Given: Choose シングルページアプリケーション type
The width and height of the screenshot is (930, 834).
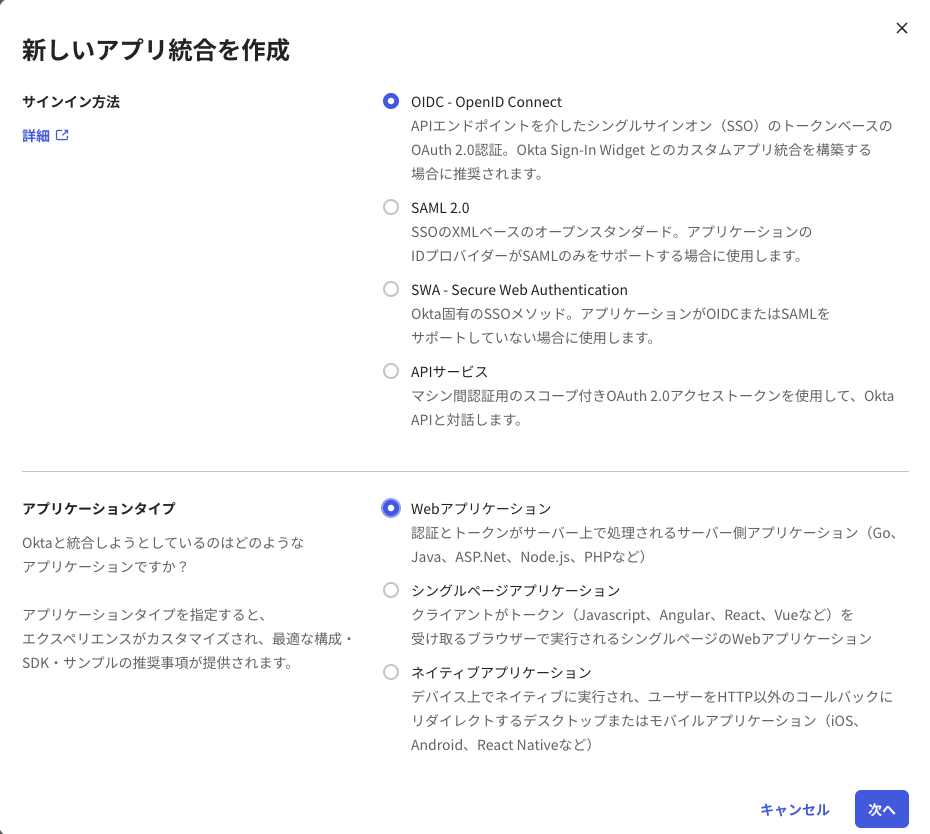Looking at the screenshot, I should [391, 590].
